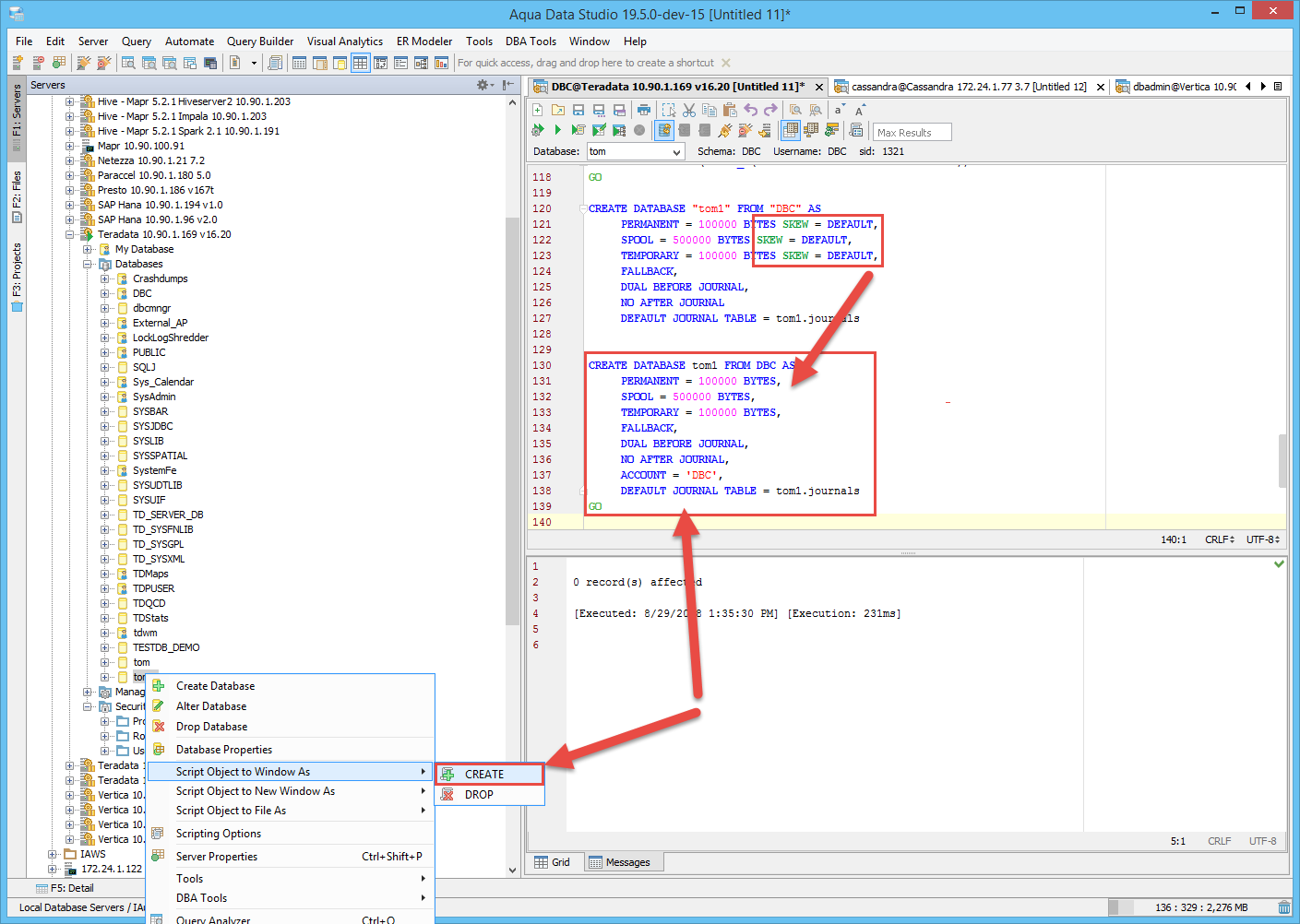
Task: Open the Database combo box showing tom
Action: (636, 151)
